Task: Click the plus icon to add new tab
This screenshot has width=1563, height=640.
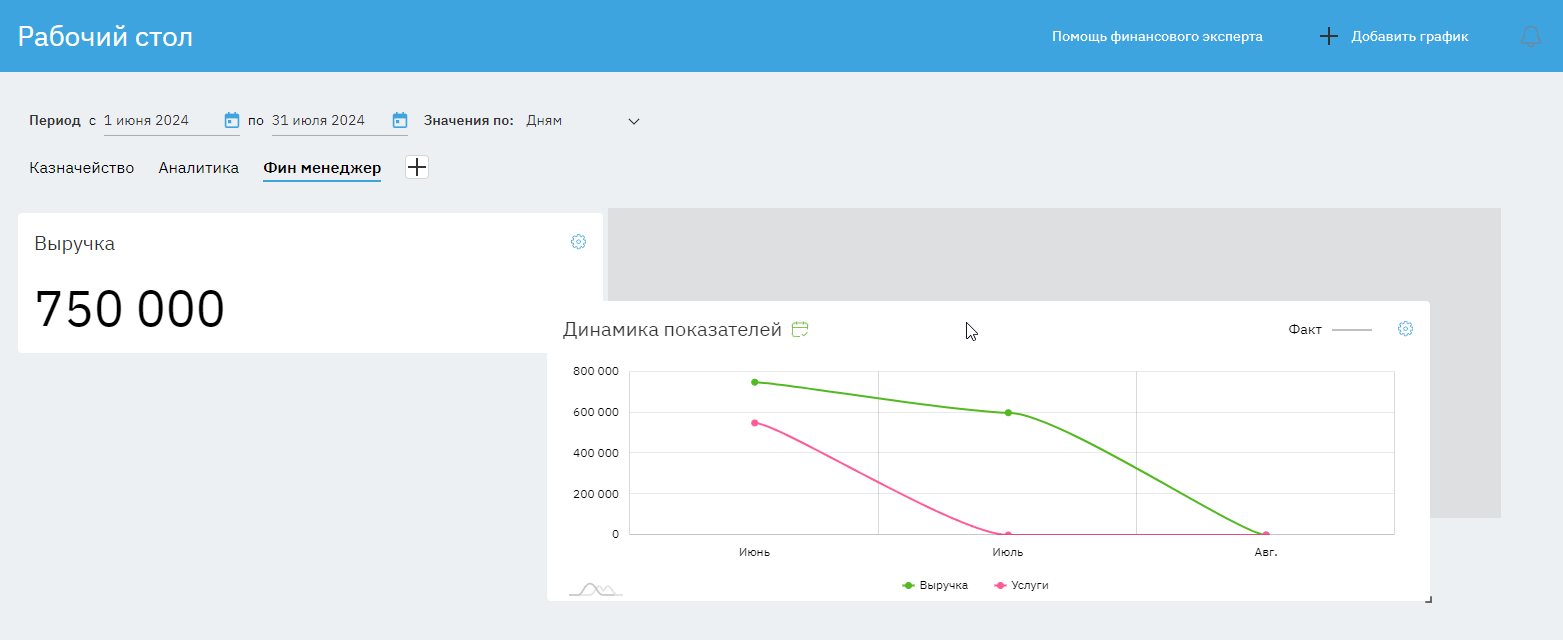Action: point(417,168)
